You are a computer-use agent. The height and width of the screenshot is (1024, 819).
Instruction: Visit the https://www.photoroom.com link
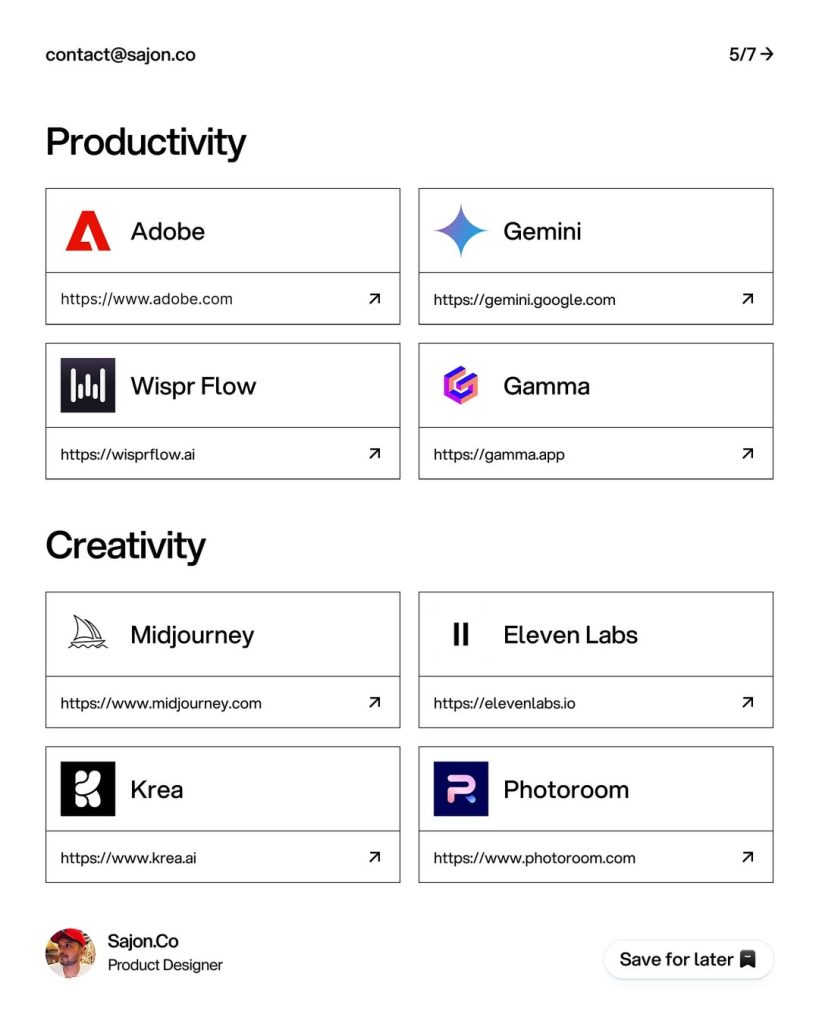(534, 857)
